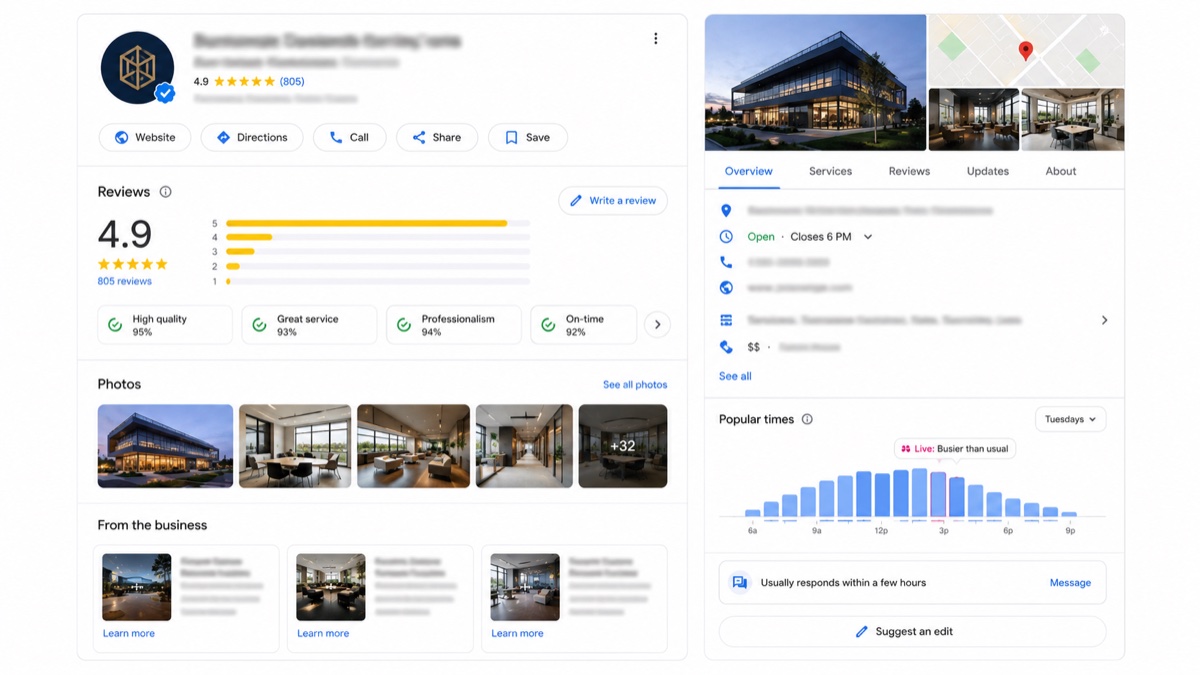
Task: Save this business listing
Action: 527,138
